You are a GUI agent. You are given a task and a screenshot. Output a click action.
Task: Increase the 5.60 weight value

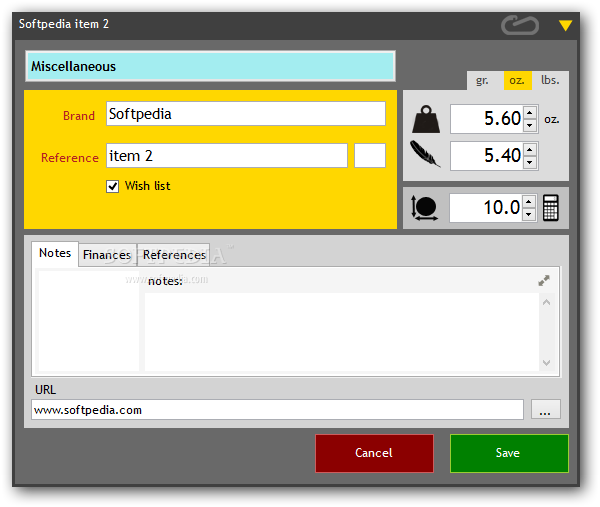(530, 112)
